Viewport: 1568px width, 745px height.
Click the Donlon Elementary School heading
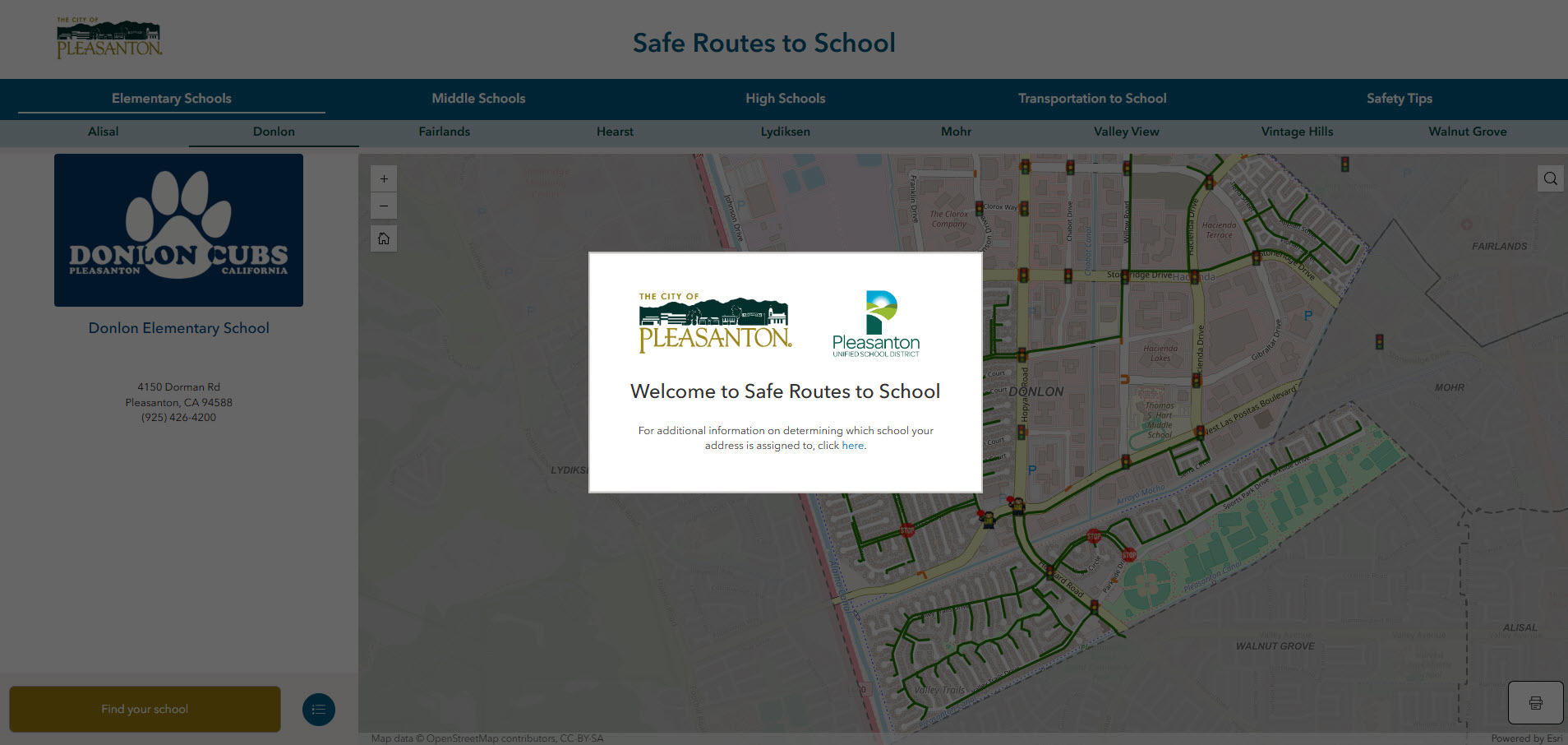pyautogui.click(x=178, y=328)
